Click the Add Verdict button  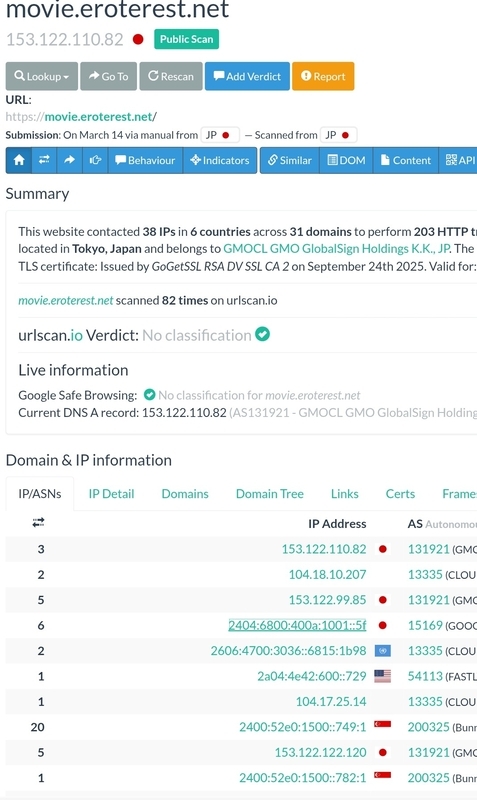coord(247,76)
